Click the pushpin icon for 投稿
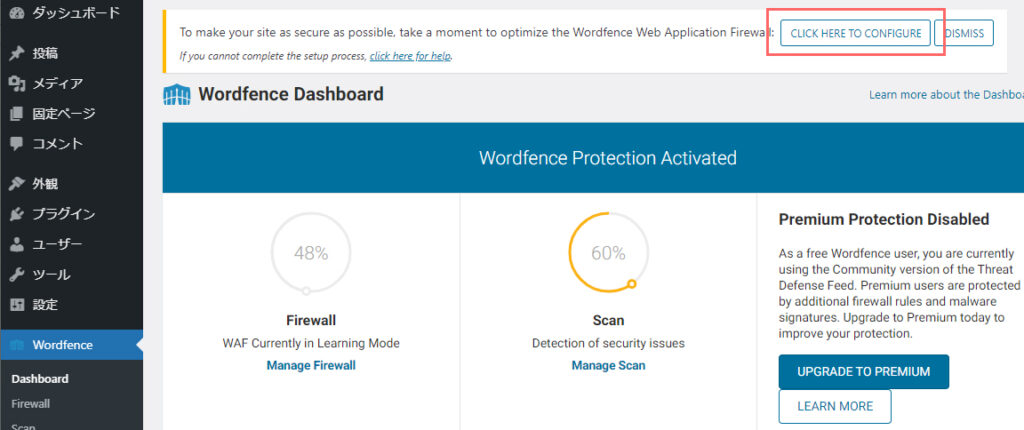The width and height of the screenshot is (1024, 430). [x=17, y=54]
